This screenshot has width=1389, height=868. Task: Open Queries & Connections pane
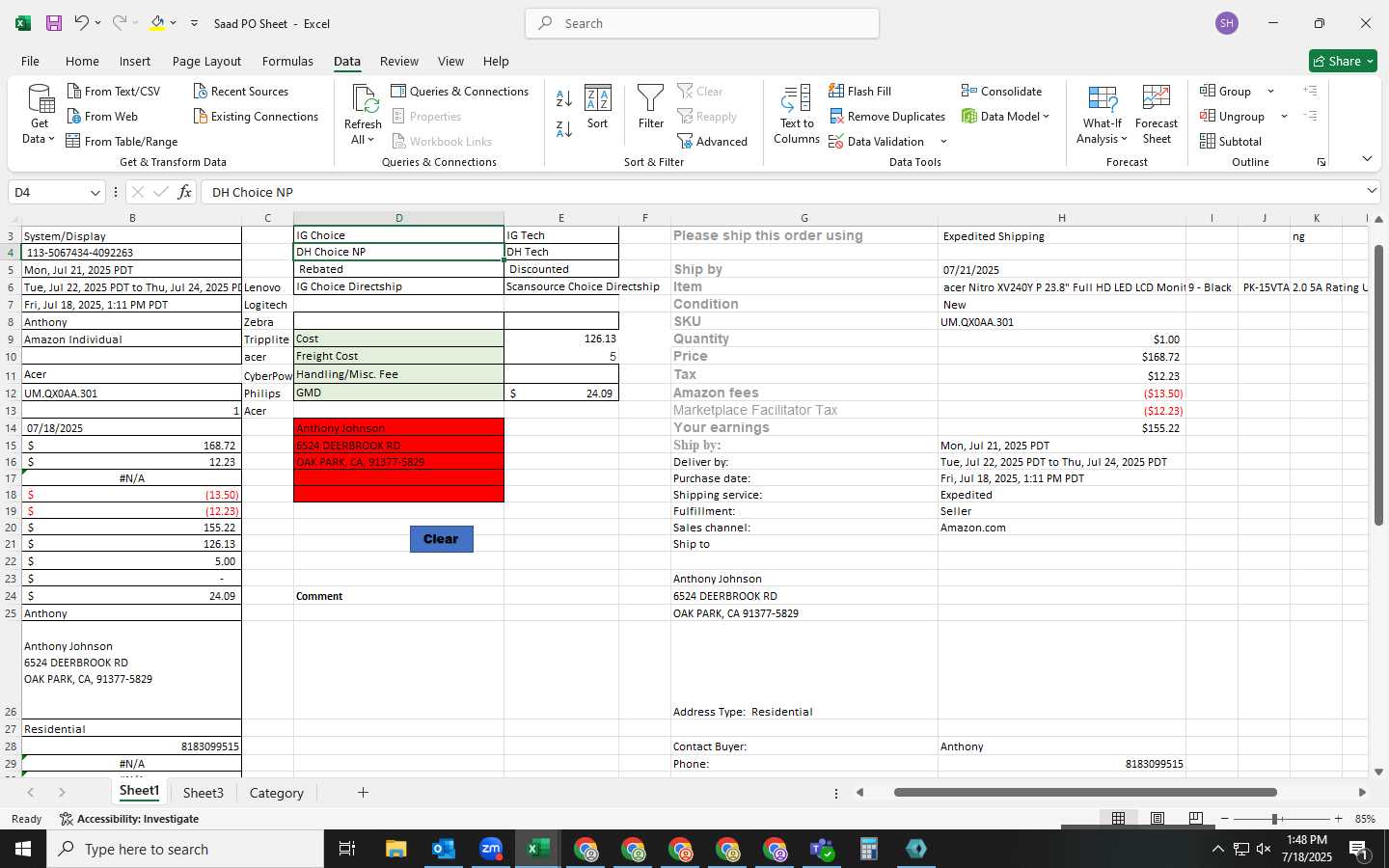[459, 91]
